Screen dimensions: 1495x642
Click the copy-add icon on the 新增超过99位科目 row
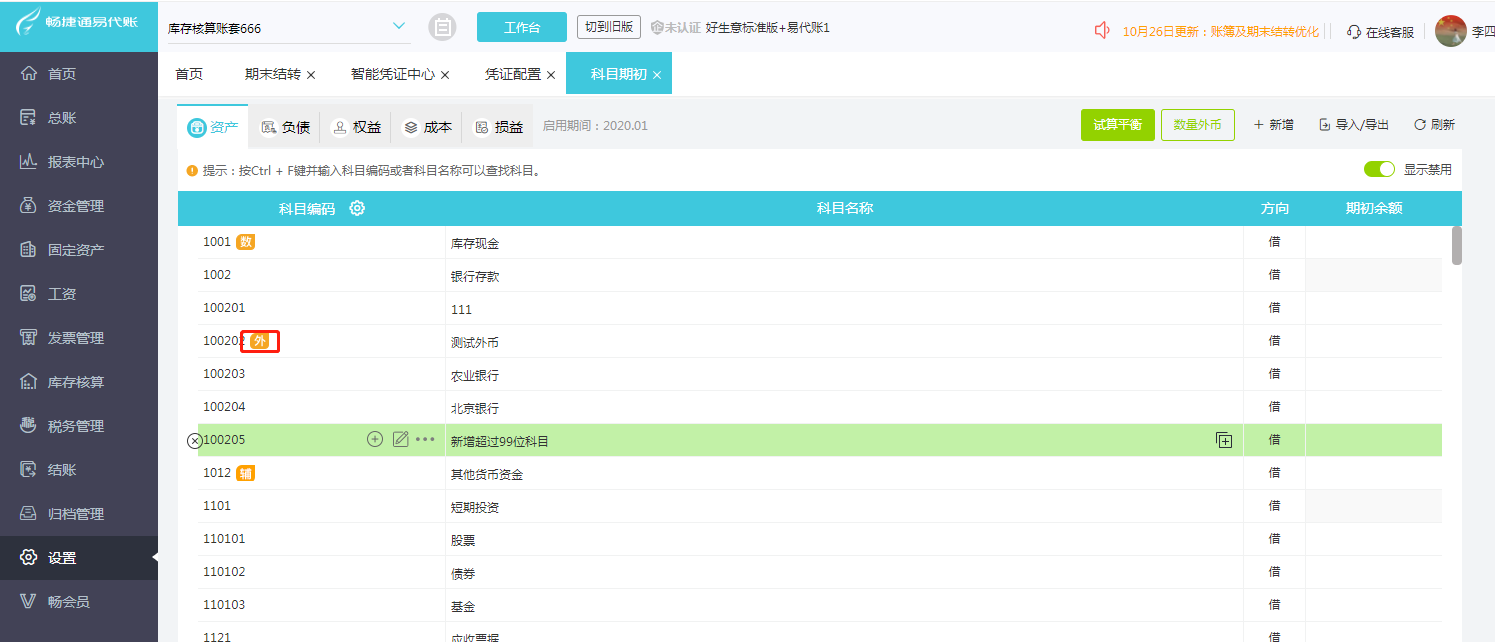click(1224, 440)
